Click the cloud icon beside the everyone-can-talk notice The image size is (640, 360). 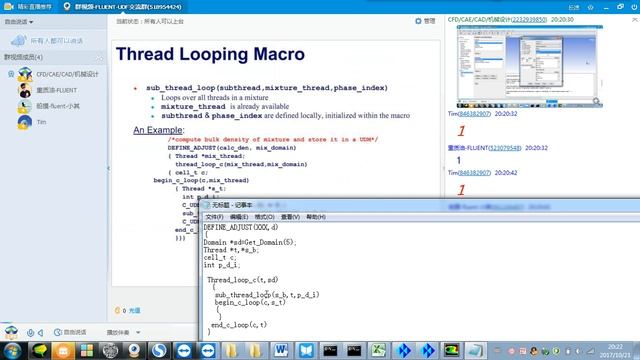[18, 40]
